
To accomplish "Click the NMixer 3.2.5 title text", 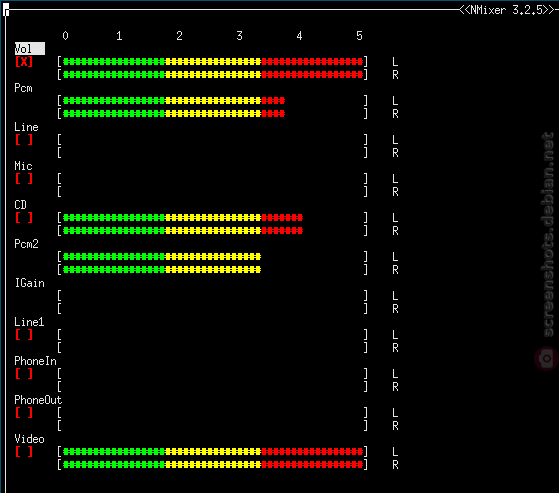I will click(x=506, y=10).
